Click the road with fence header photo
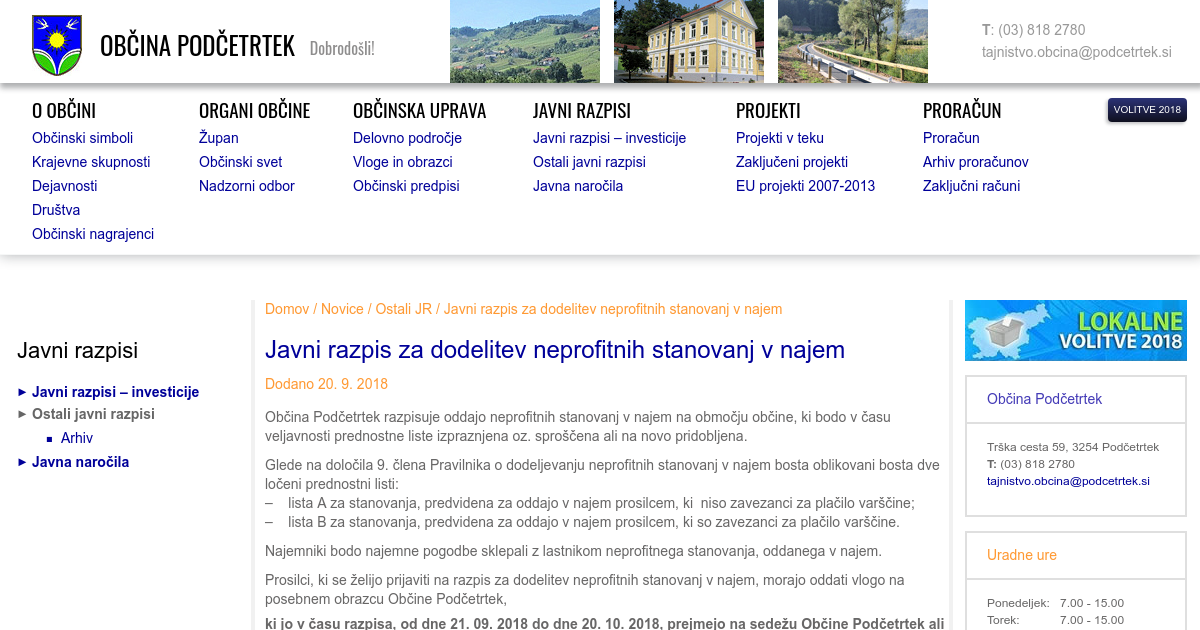This screenshot has width=1200, height=630. pyautogui.click(x=852, y=41)
